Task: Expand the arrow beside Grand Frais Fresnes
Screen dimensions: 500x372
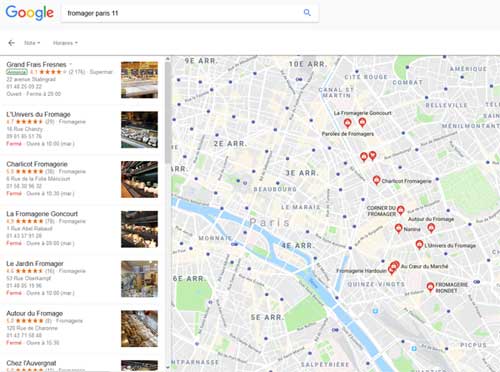Action: 70,64
